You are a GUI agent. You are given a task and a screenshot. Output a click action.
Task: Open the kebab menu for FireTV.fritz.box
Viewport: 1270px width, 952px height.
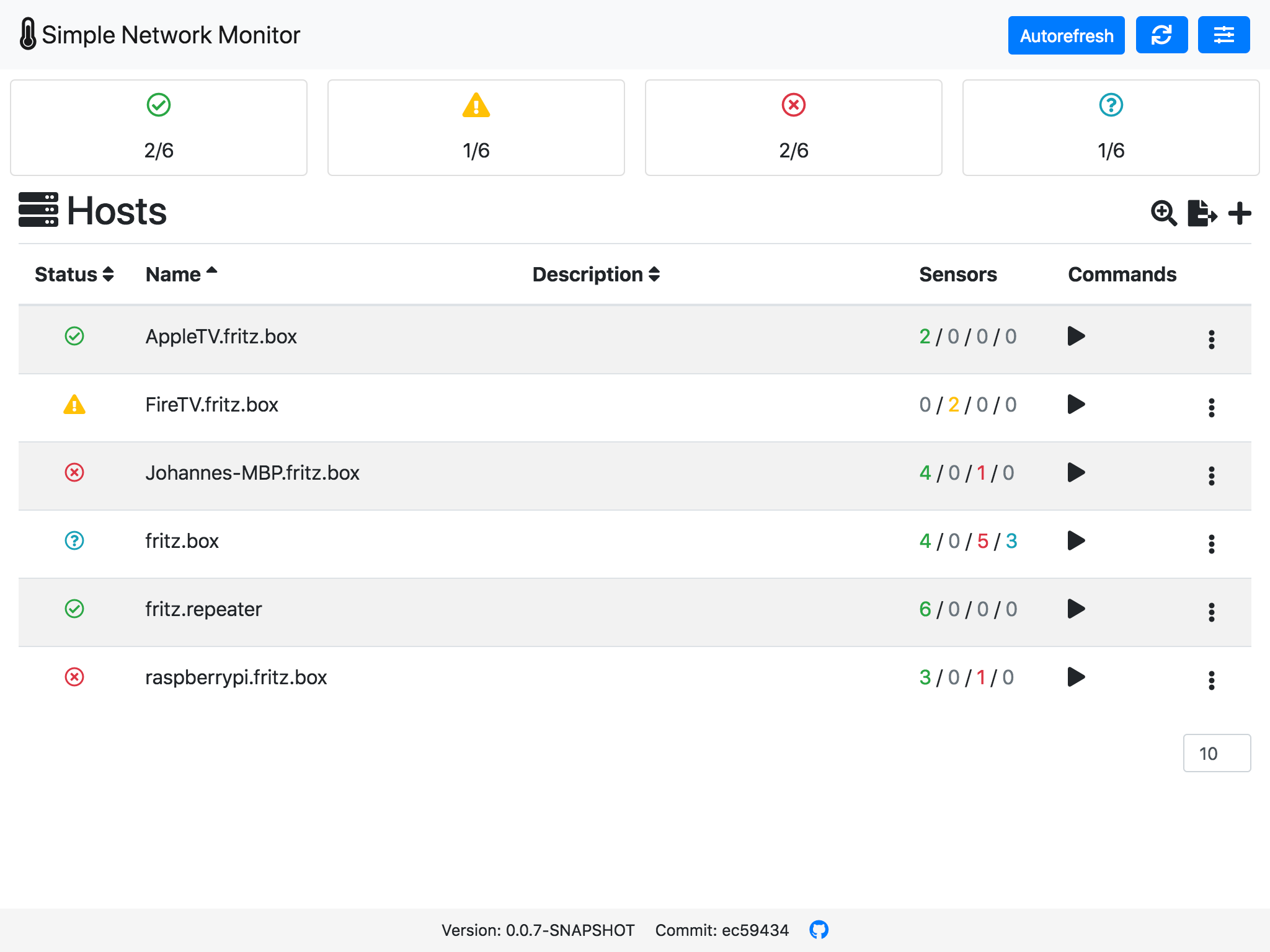1212,407
